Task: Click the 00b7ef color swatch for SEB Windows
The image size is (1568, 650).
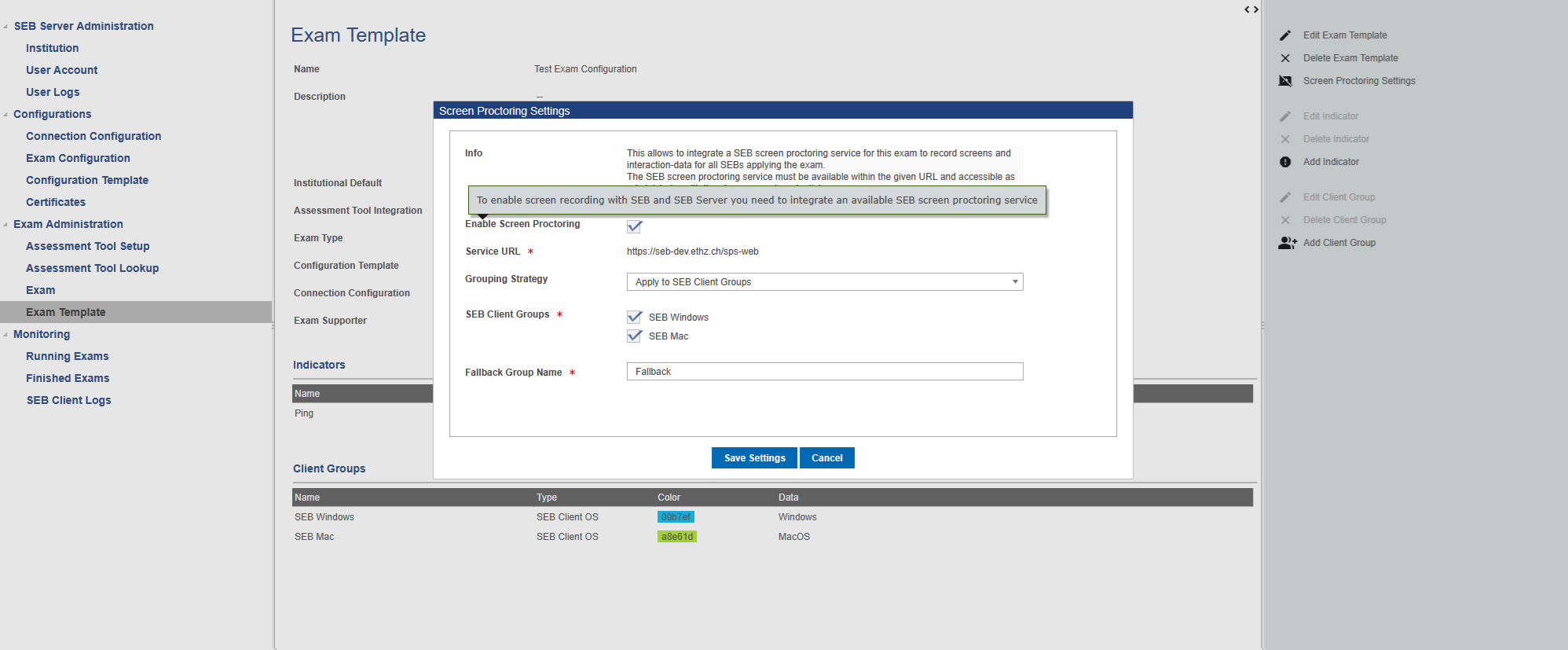Action: 676,517
